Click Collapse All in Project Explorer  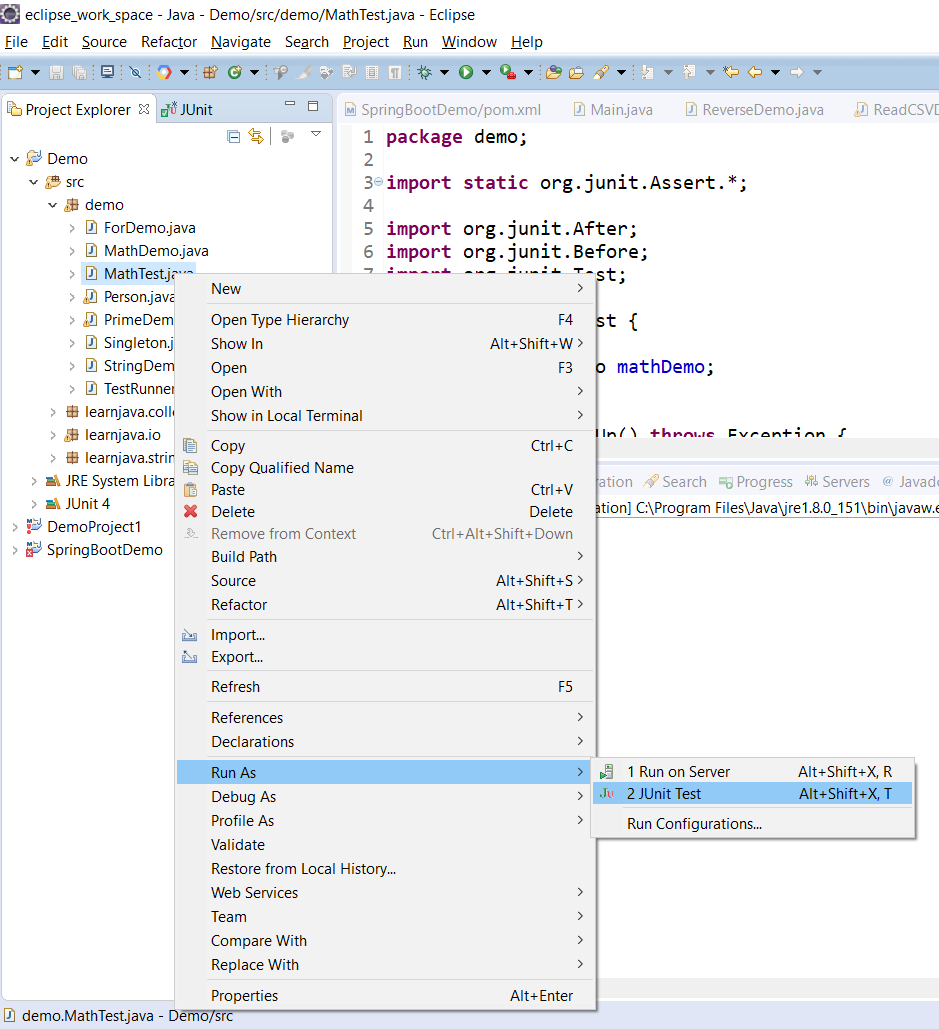coord(234,136)
